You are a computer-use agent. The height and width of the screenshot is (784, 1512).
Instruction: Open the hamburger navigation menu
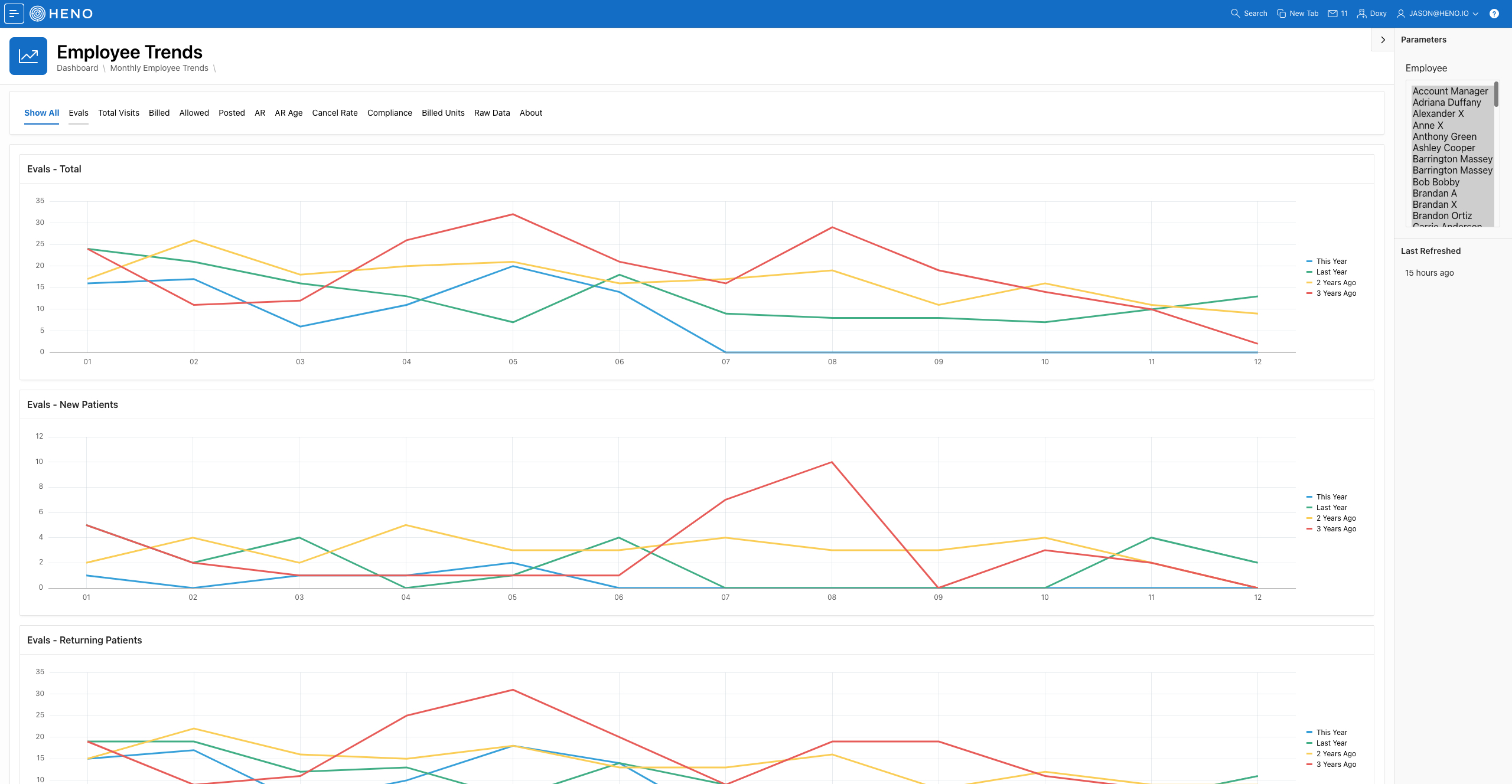point(14,14)
